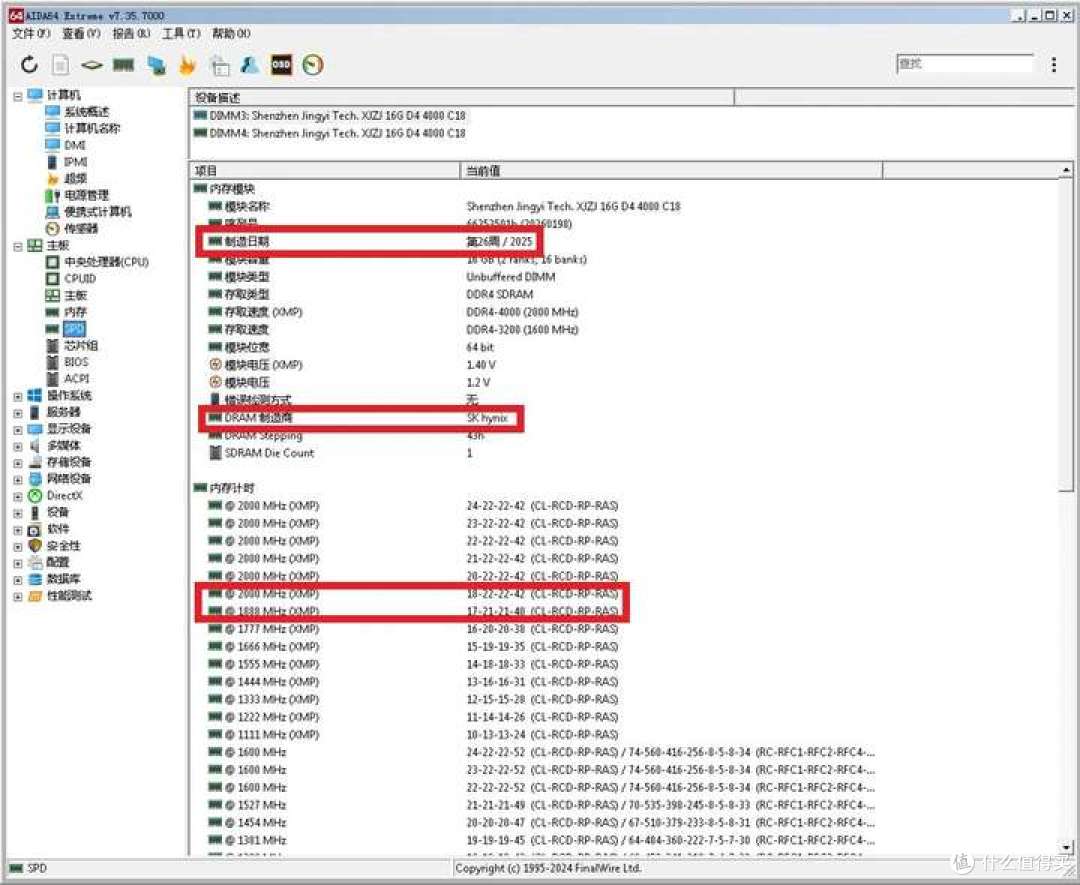
Task: Click the 模块电压 (XMP) 1.40 V row
Action: tap(352, 364)
